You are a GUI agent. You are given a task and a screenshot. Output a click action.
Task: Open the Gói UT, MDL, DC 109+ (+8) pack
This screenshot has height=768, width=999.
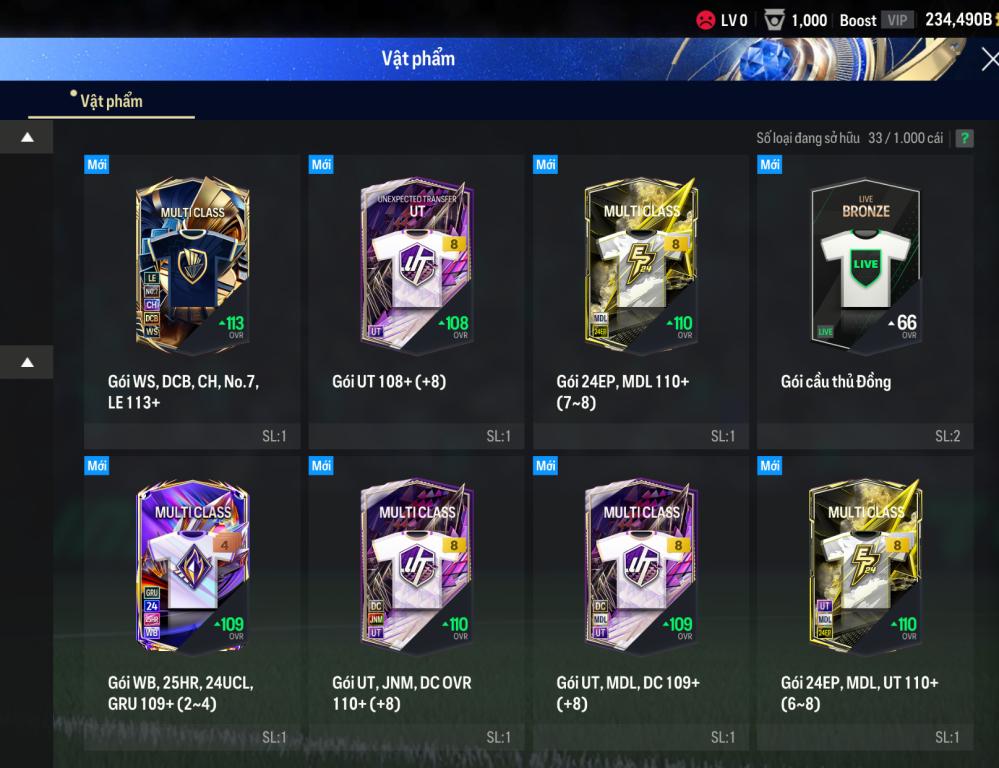(640, 603)
